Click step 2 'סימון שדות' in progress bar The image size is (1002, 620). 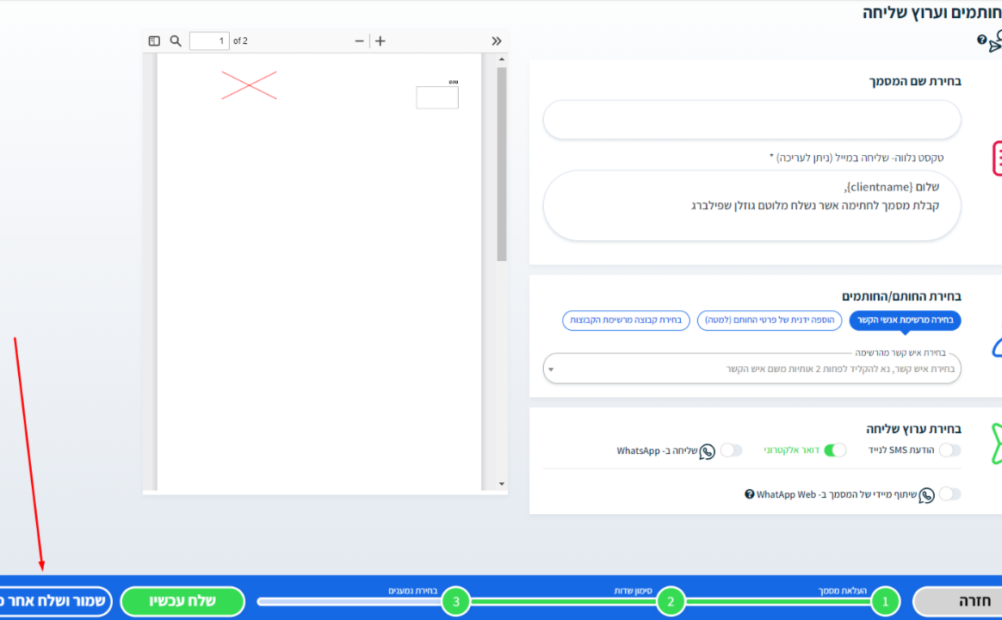click(x=671, y=601)
